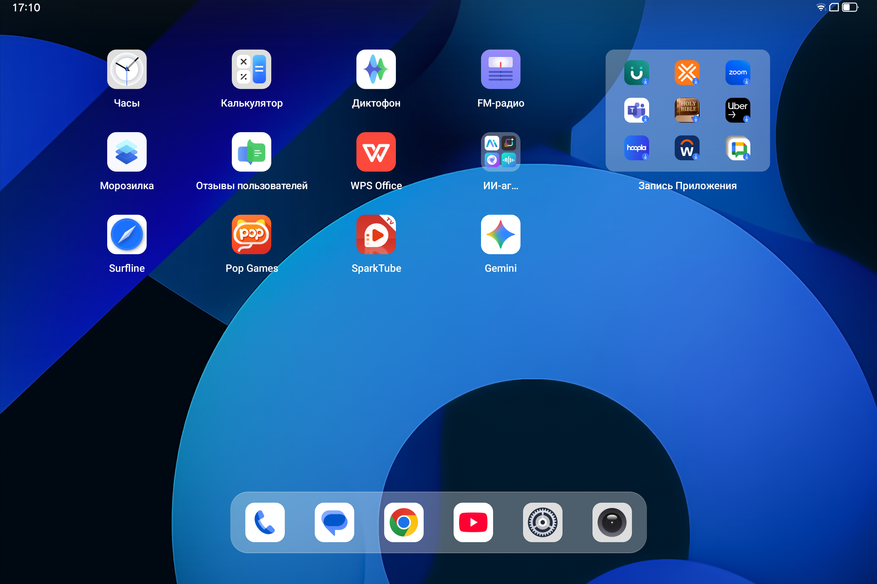Image resolution: width=877 pixels, height=584 pixels.
Task: Open the Workday W app
Action: click(687, 148)
